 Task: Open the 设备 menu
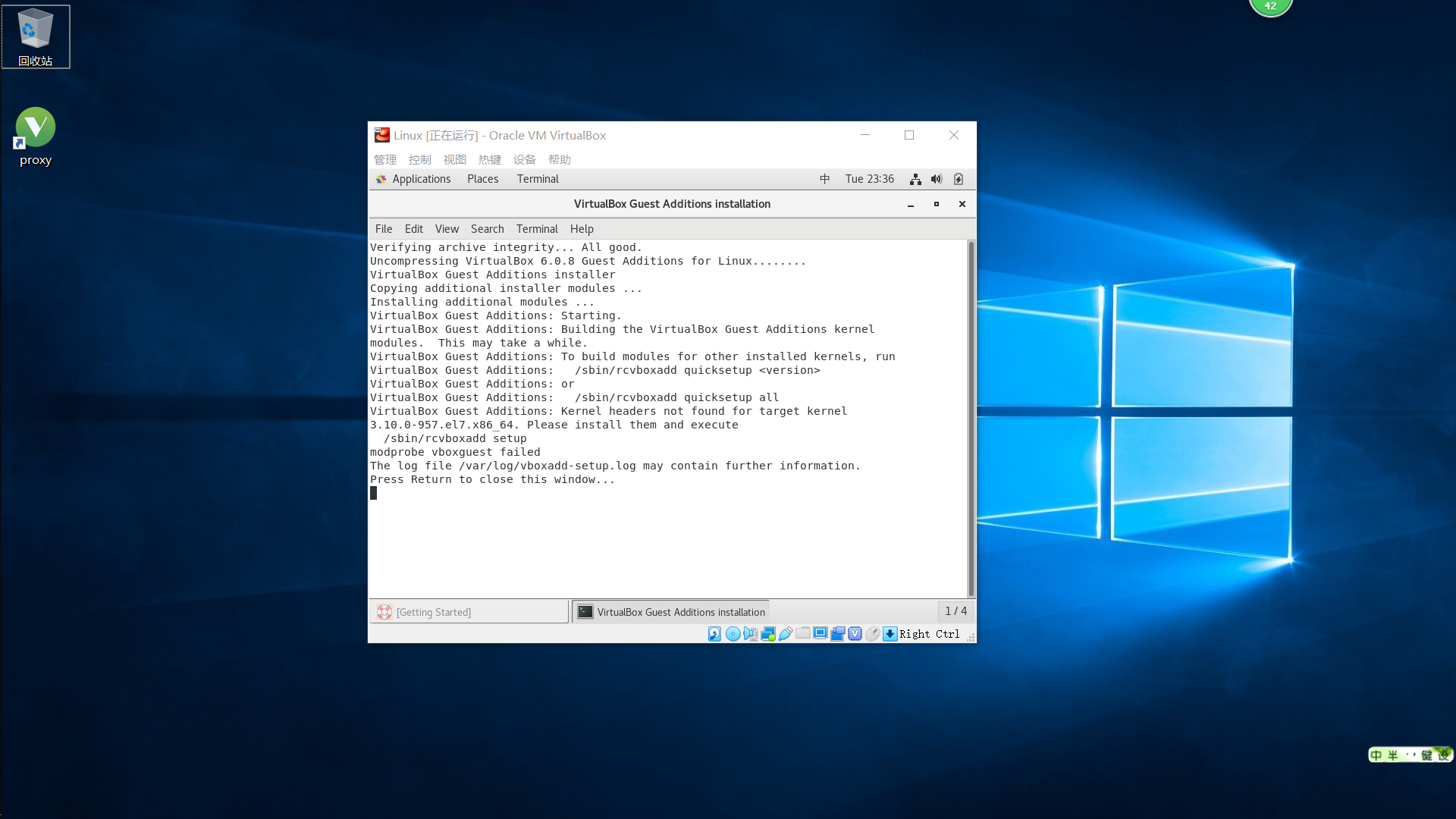(525, 159)
